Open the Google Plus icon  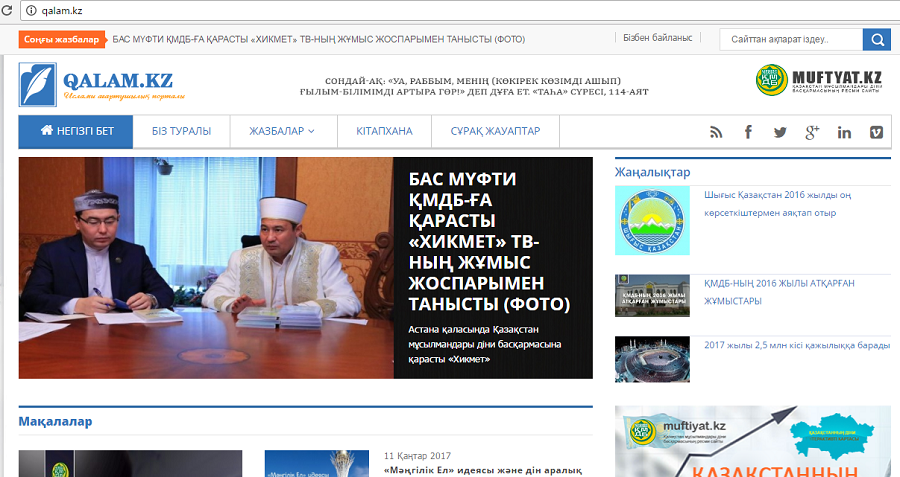click(x=812, y=132)
